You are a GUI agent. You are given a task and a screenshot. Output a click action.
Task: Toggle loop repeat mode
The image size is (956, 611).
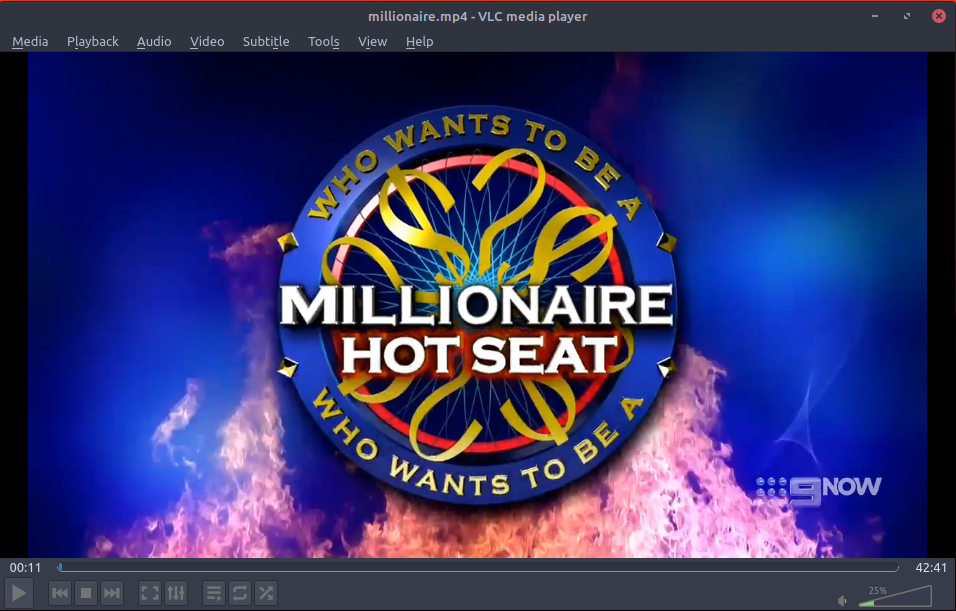point(240,593)
